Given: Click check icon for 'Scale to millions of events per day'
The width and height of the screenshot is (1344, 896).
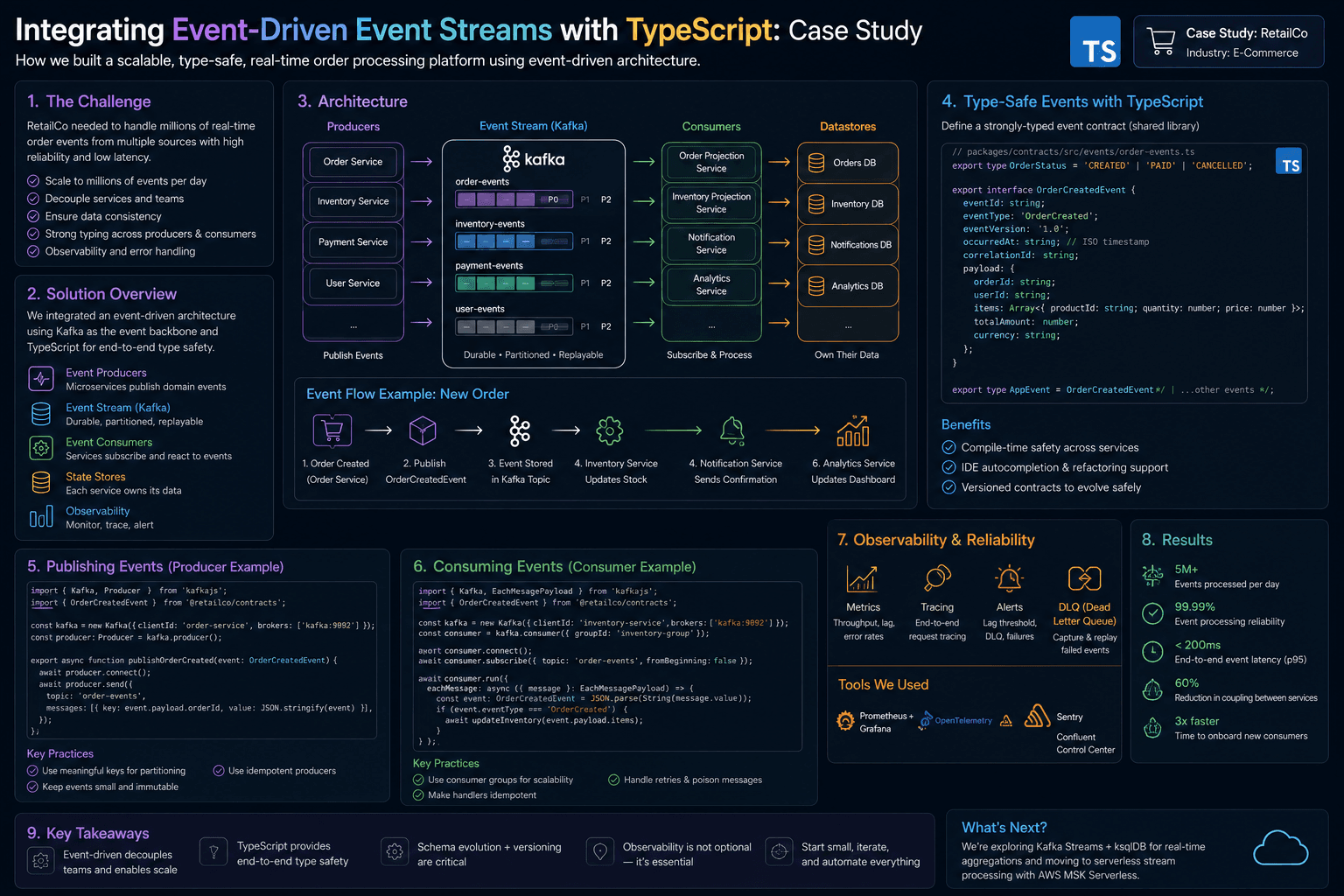Looking at the screenshot, I should click(33, 181).
